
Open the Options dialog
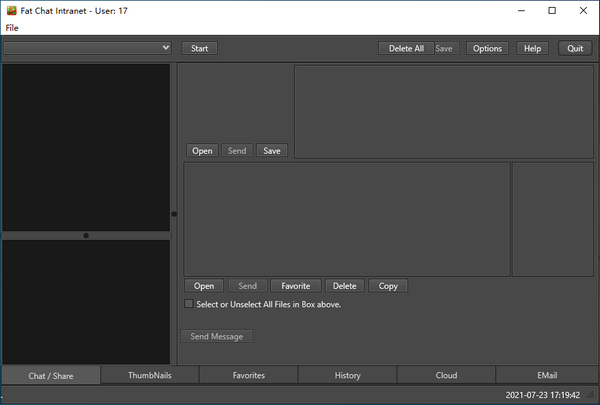pyautogui.click(x=487, y=48)
